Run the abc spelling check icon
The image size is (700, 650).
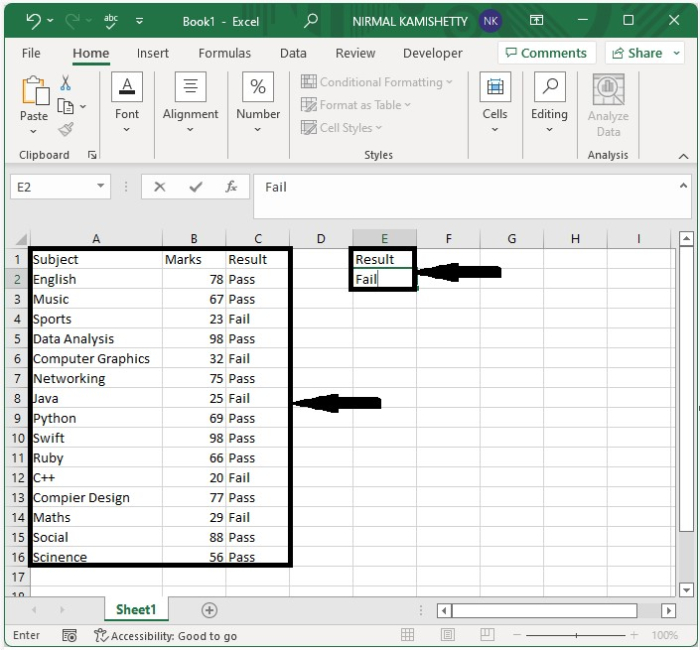coord(111,21)
